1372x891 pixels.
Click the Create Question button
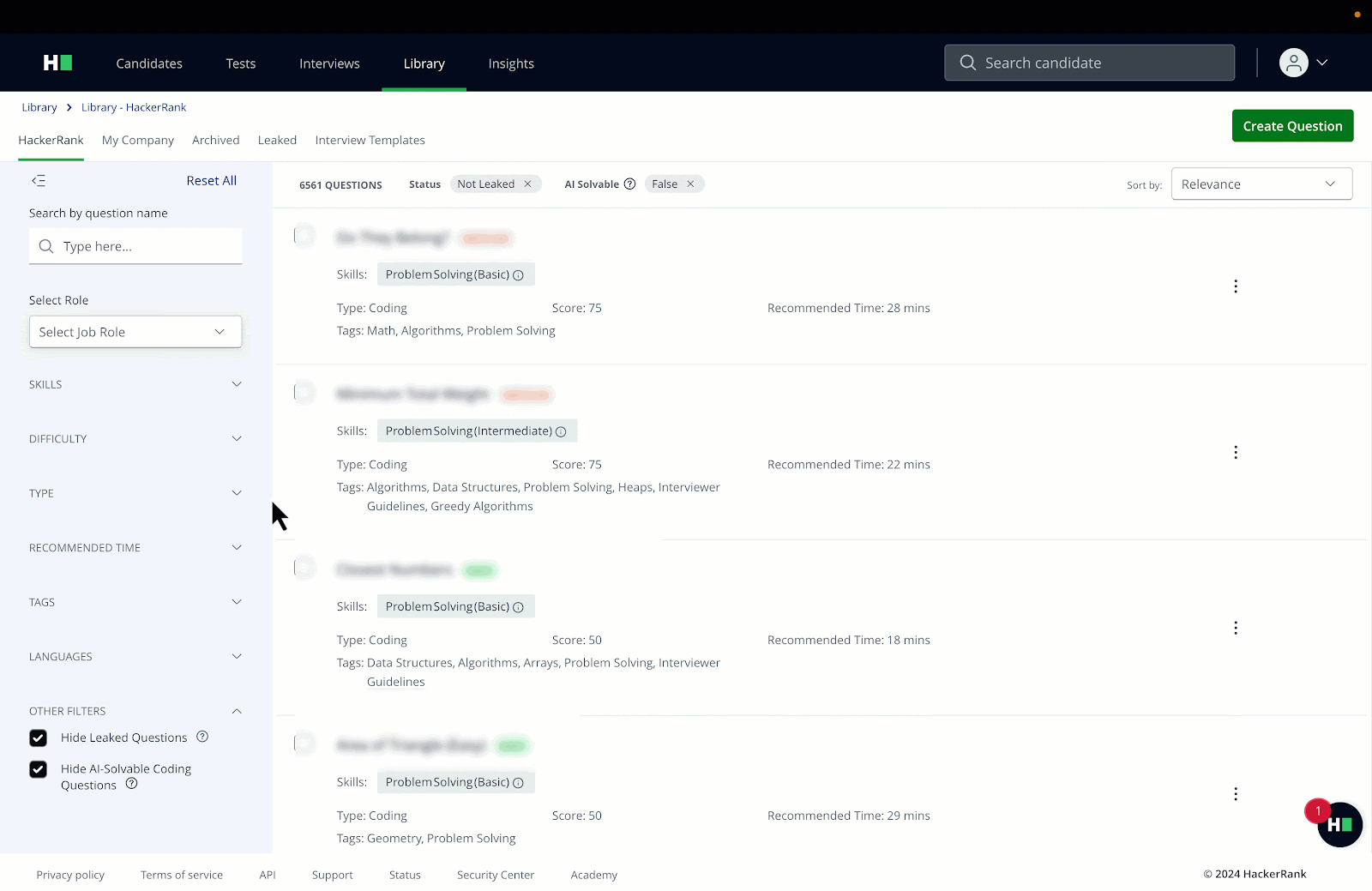point(1292,125)
